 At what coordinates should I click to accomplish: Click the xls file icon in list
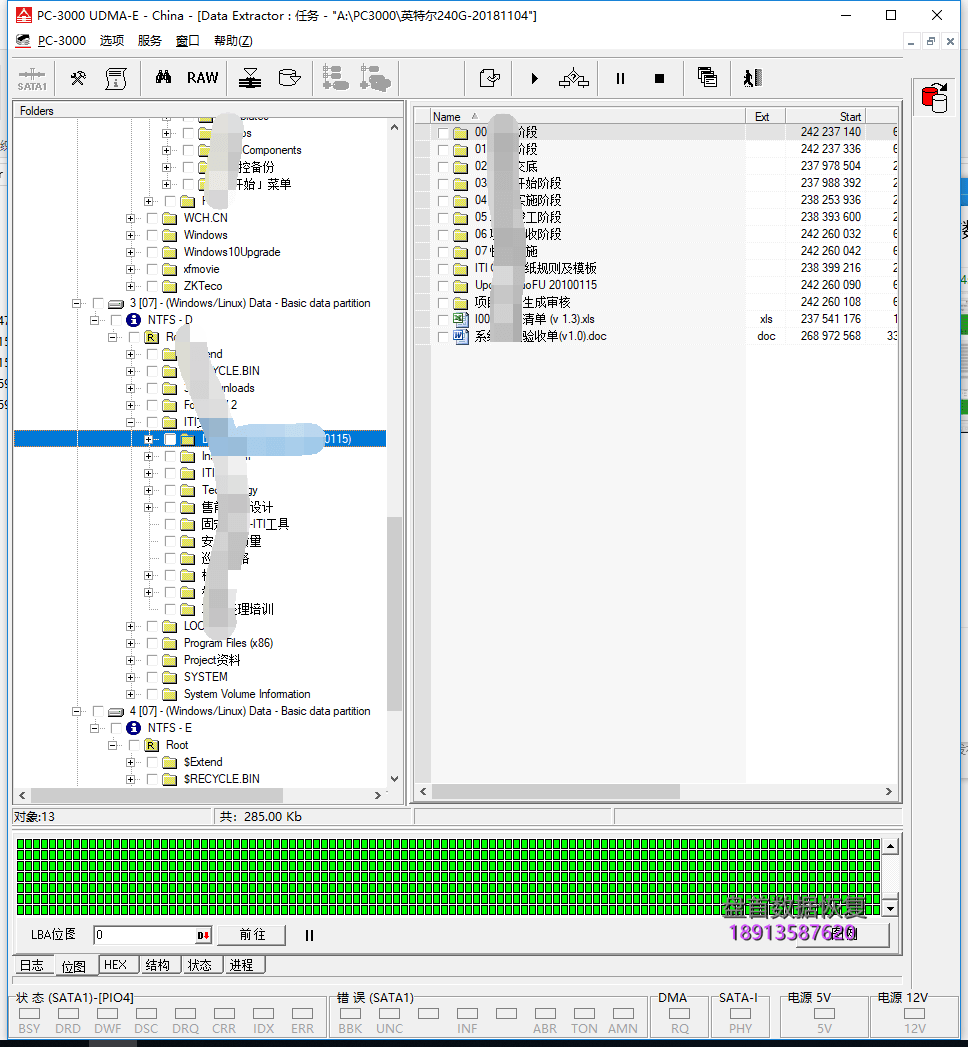[461, 319]
